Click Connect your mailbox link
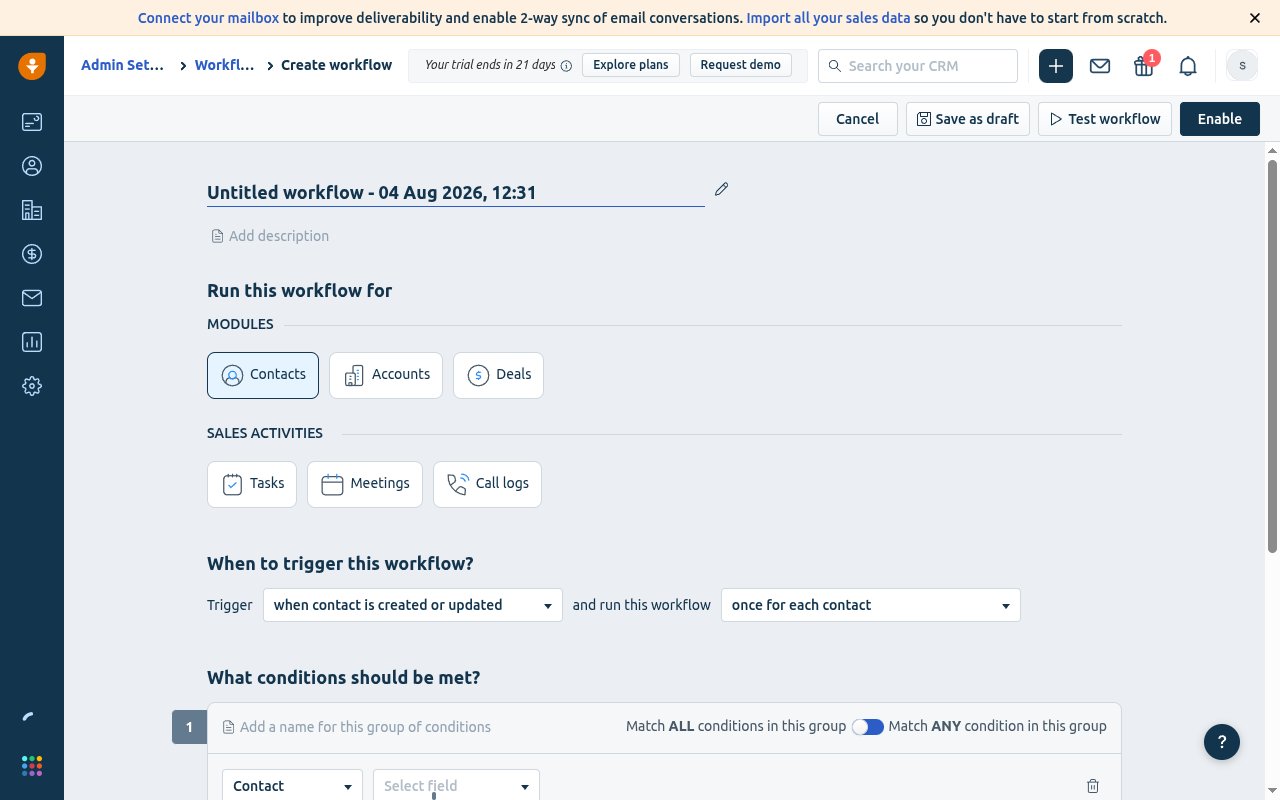 point(208,18)
